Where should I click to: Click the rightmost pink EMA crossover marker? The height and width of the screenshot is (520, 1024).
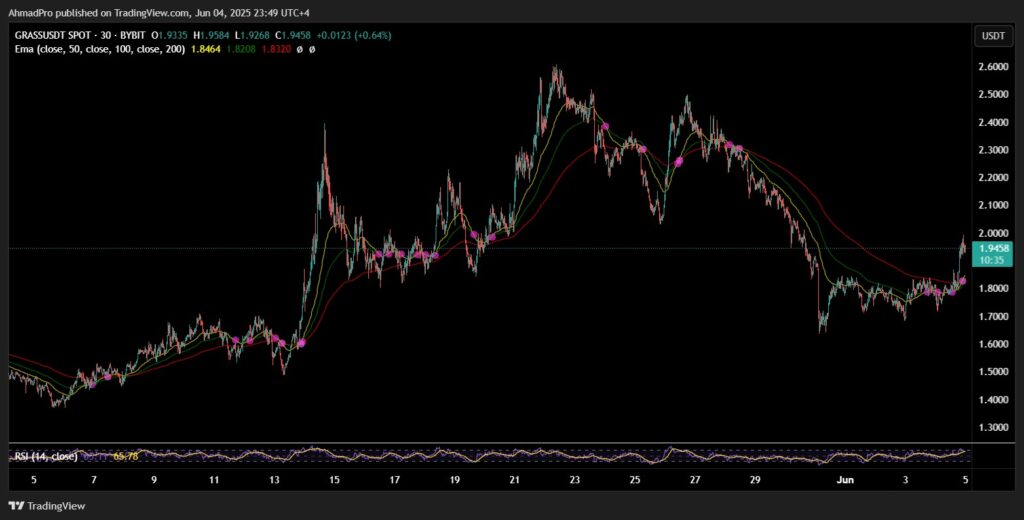click(963, 280)
